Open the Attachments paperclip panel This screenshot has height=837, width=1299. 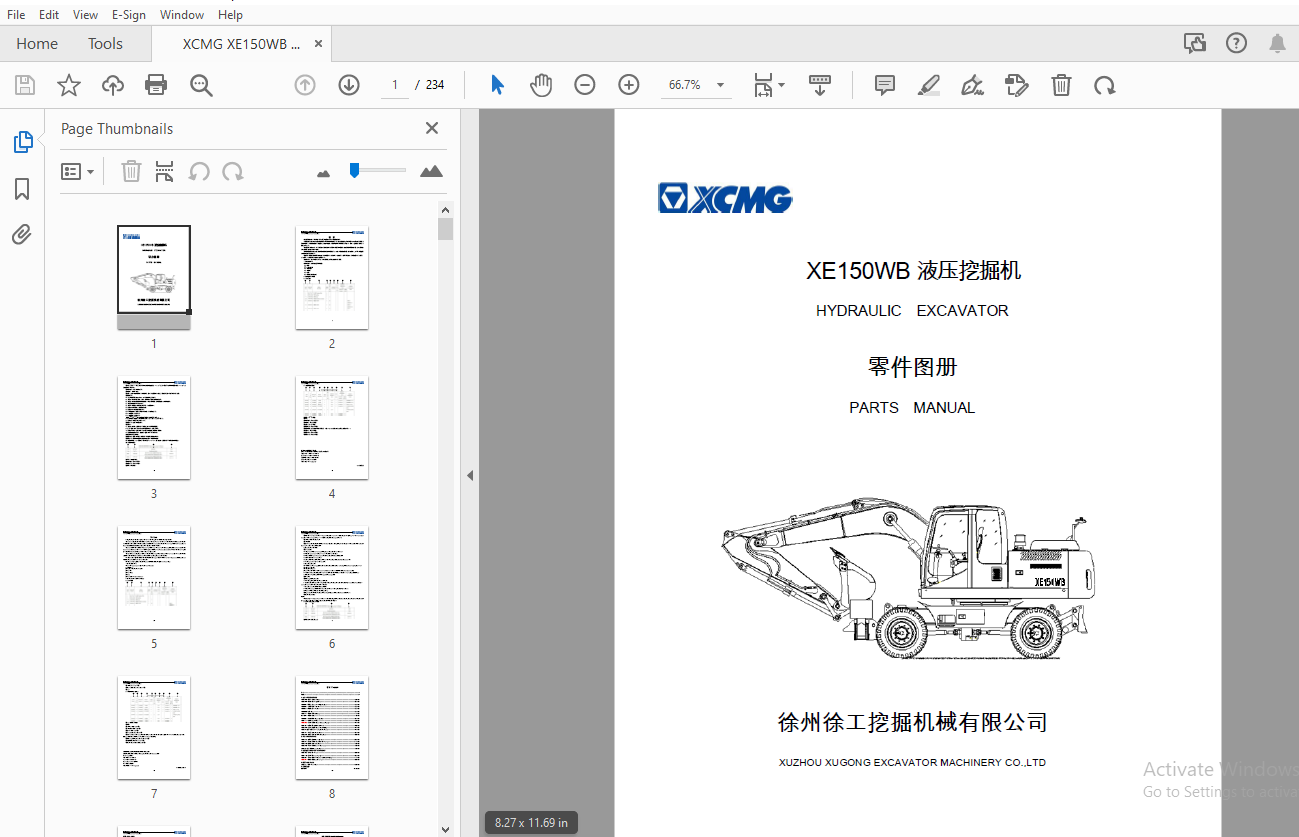click(22, 235)
